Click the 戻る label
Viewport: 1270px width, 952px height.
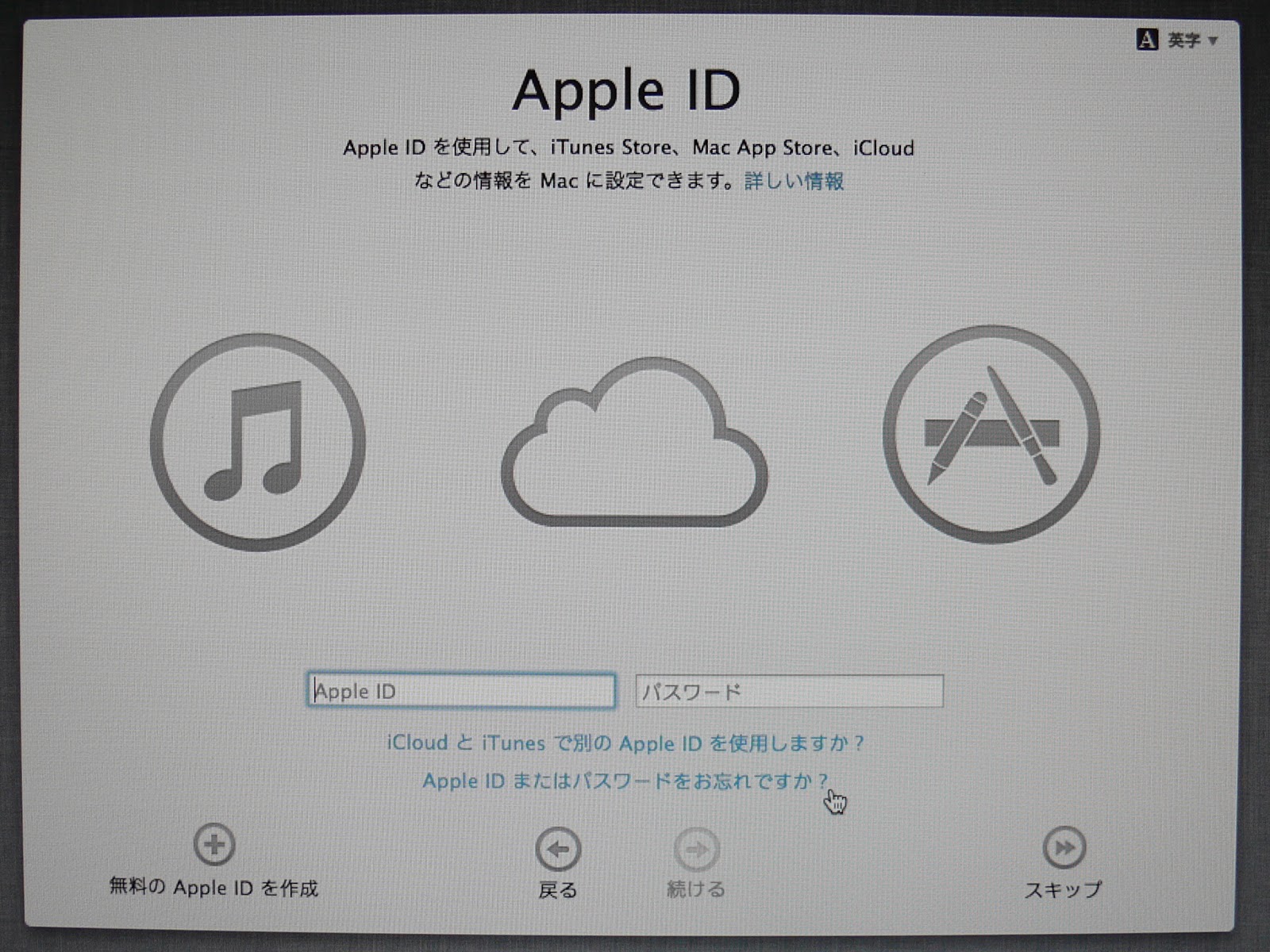pyautogui.click(x=557, y=890)
